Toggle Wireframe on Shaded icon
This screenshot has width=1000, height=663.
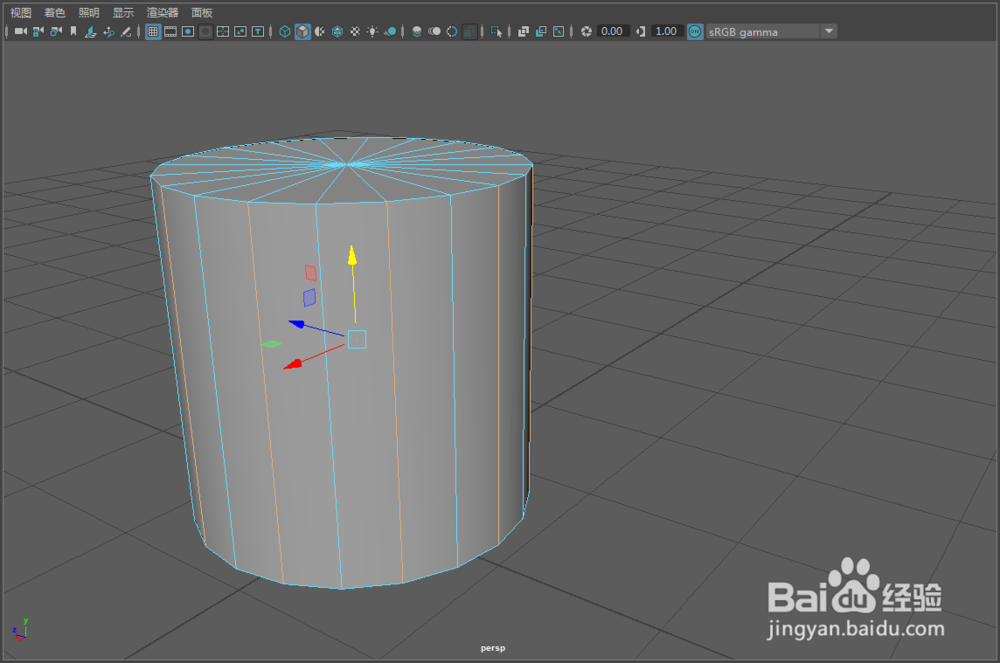[x=337, y=31]
